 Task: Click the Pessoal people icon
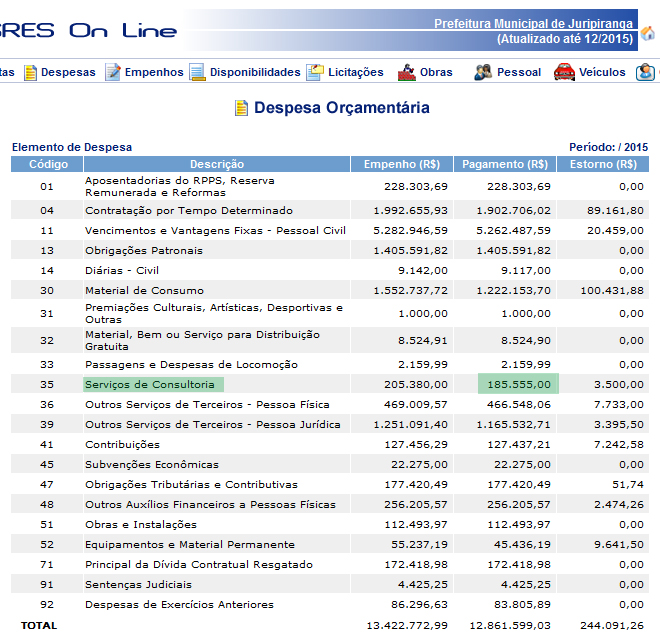(x=483, y=72)
